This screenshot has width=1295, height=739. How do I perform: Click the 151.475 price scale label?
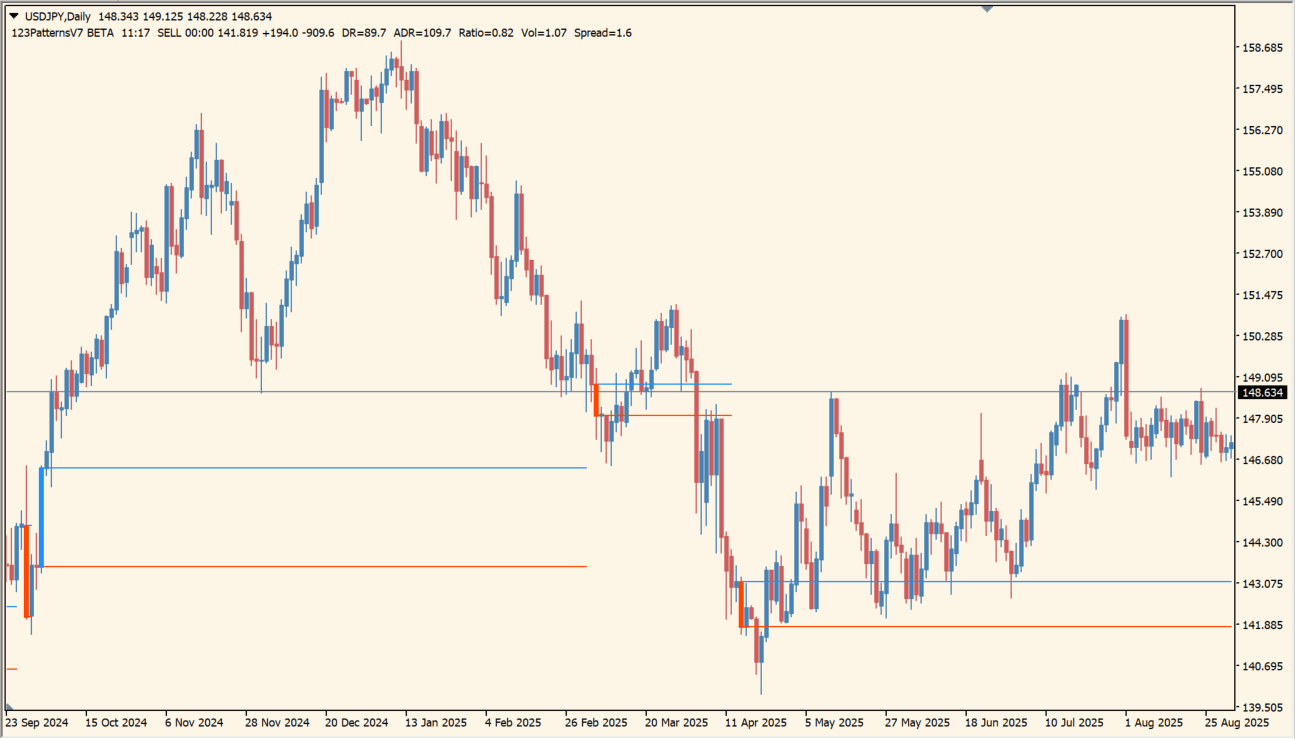point(1262,295)
